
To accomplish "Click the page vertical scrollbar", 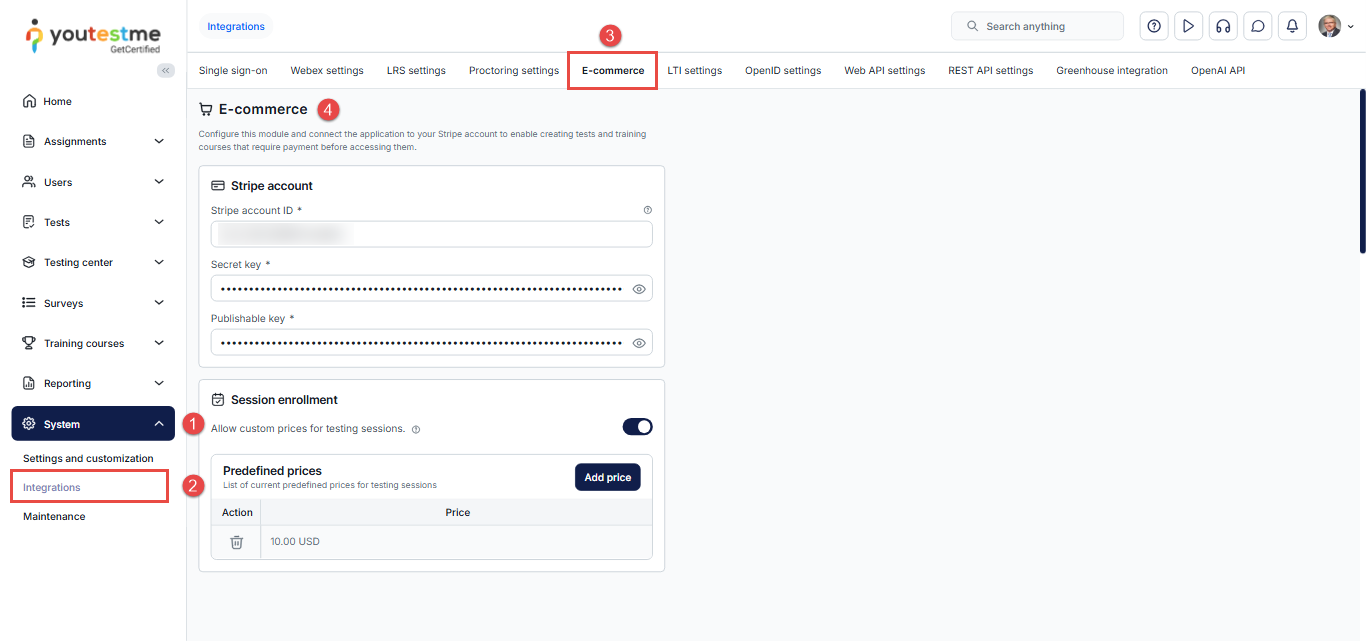I will pos(1362,171).
